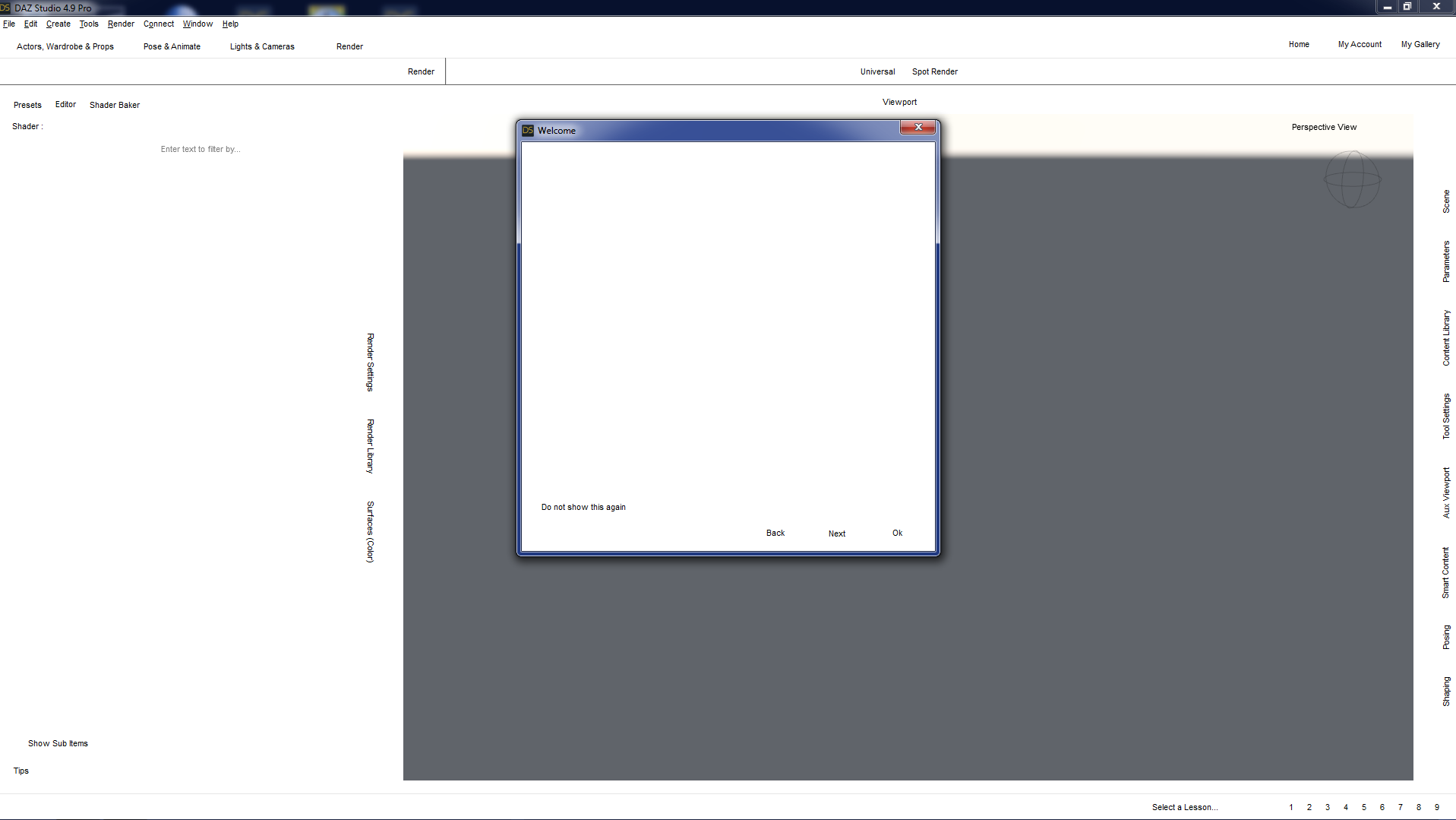Go to lesson step 8
Screen dimensions: 1456x820
click(1419, 808)
